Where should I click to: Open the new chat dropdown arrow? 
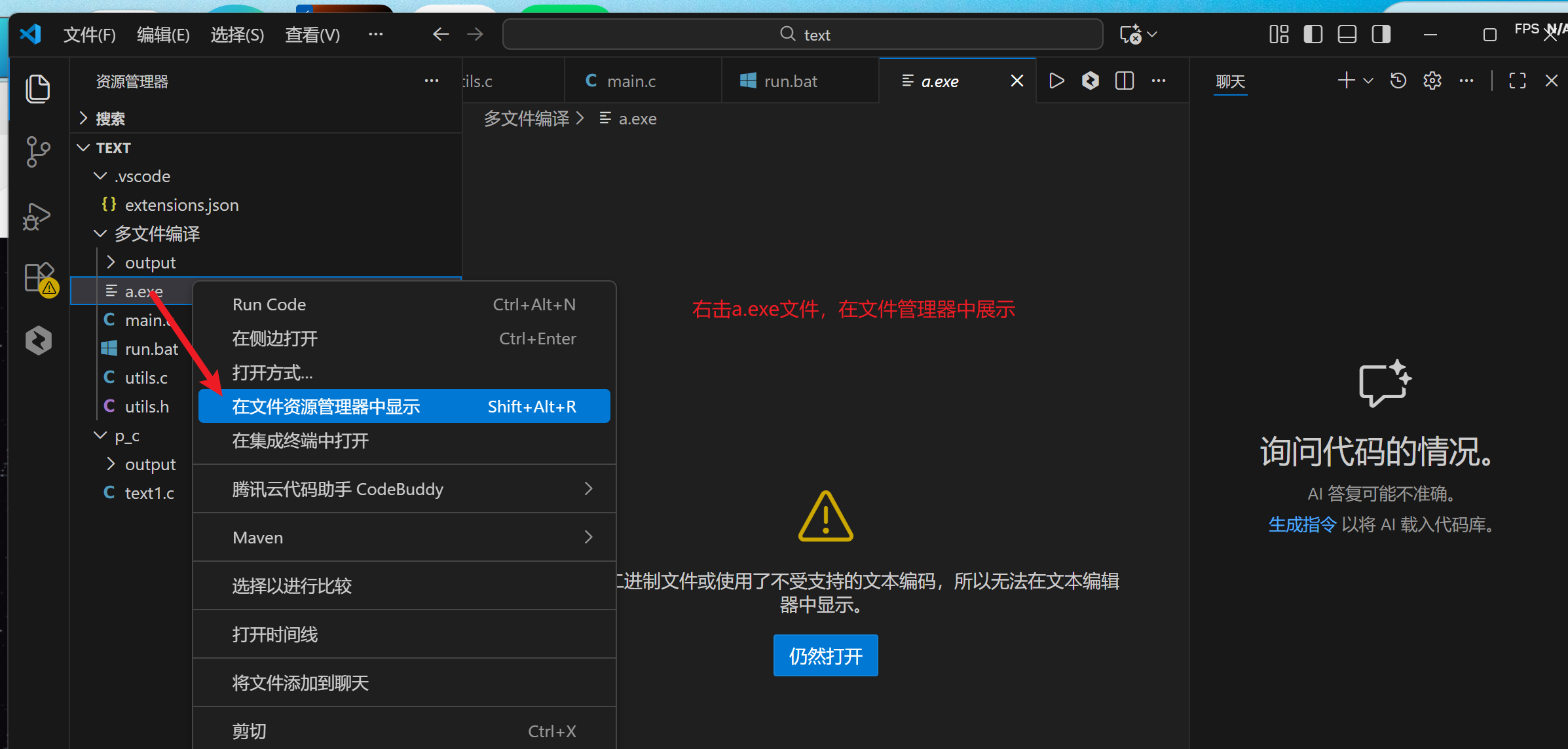pos(1368,81)
